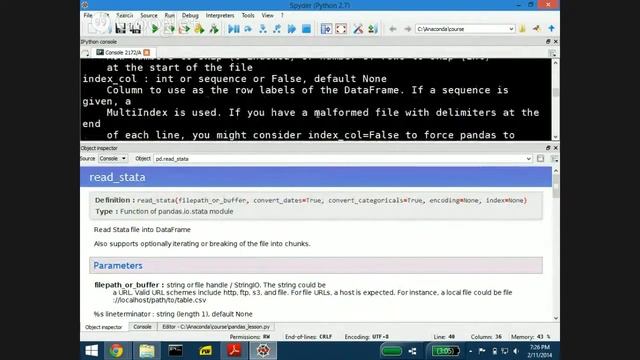Set as current console's working directory icon
The height and width of the screenshot is (360, 640).
[x=536, y=29]
